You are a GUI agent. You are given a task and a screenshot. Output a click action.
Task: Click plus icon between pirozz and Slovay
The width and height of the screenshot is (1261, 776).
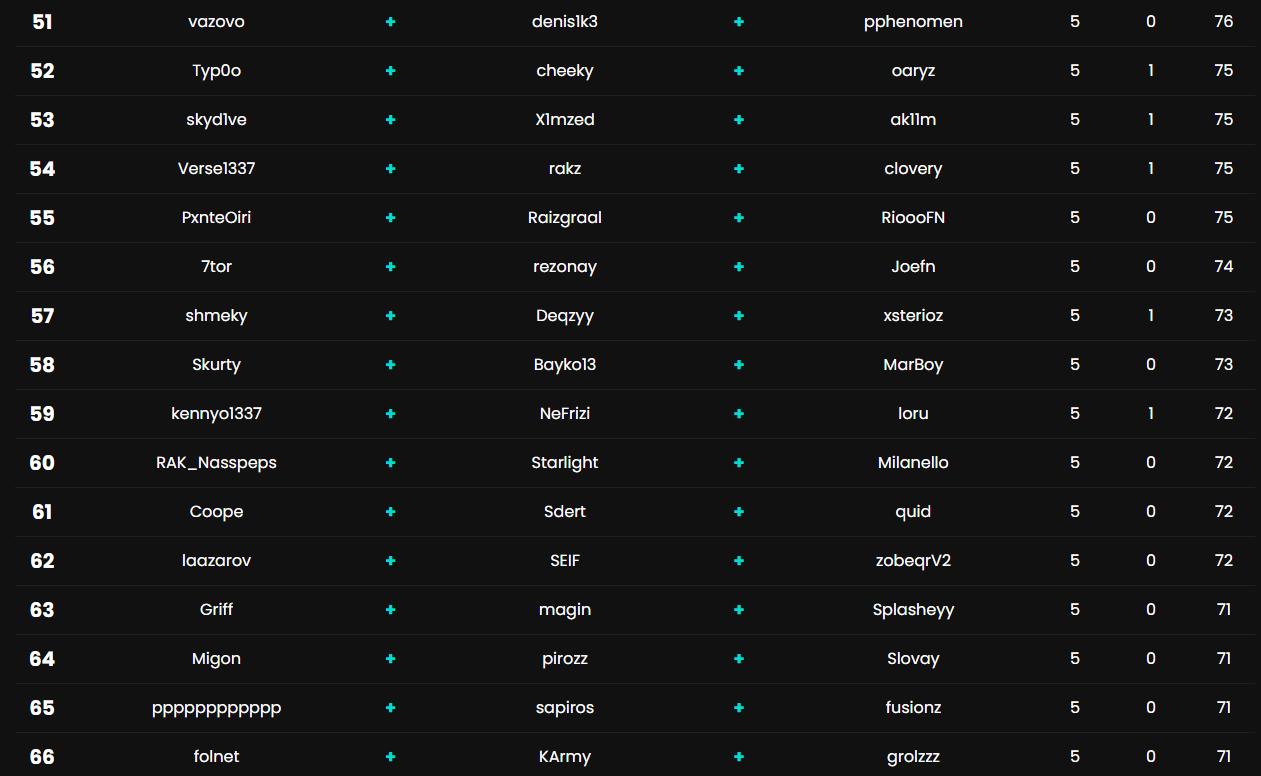point(739,659)
